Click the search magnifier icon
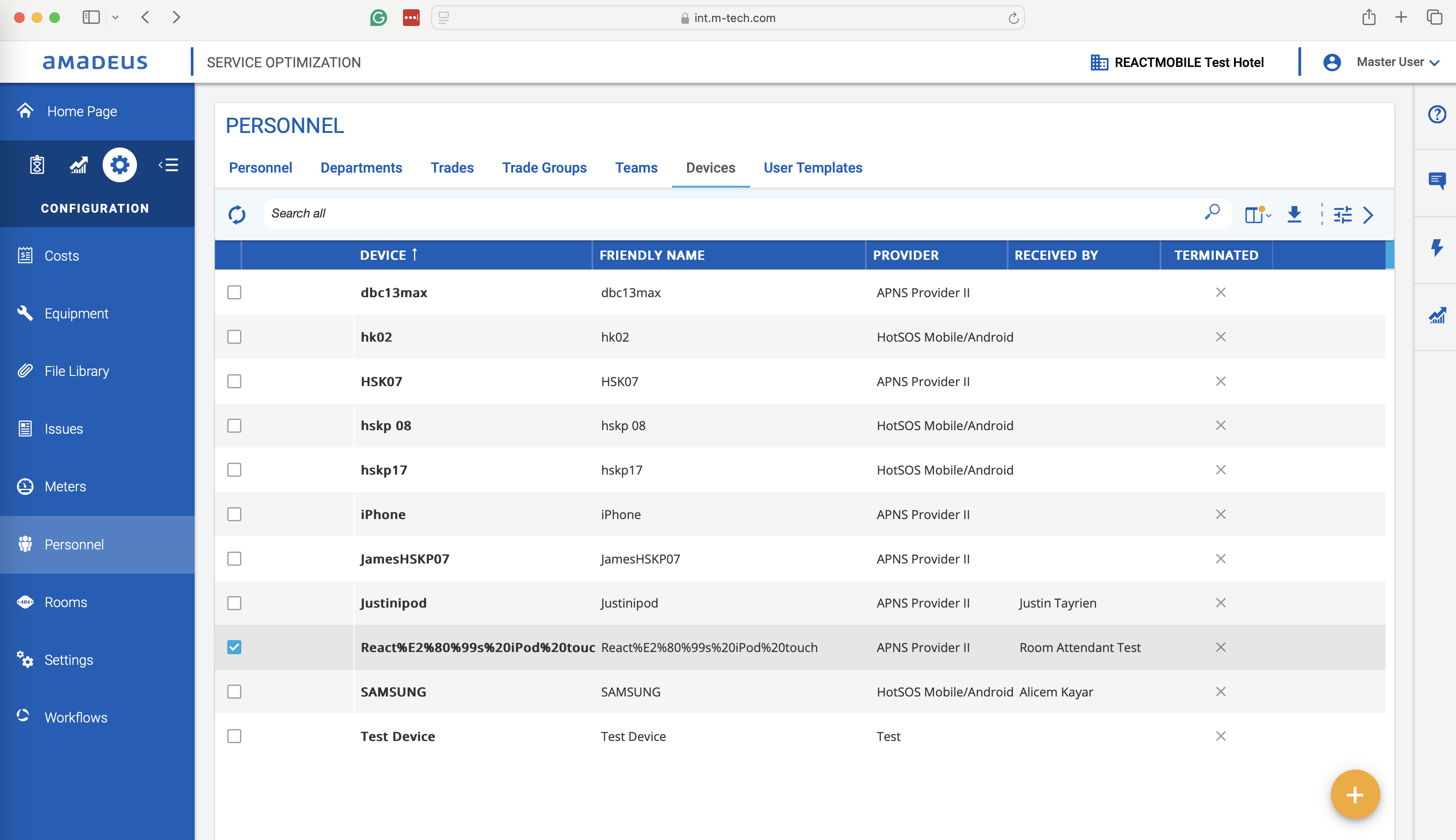Image resolution: width=1456 pixels, height=840 pixels. (x=1212, y=212)
